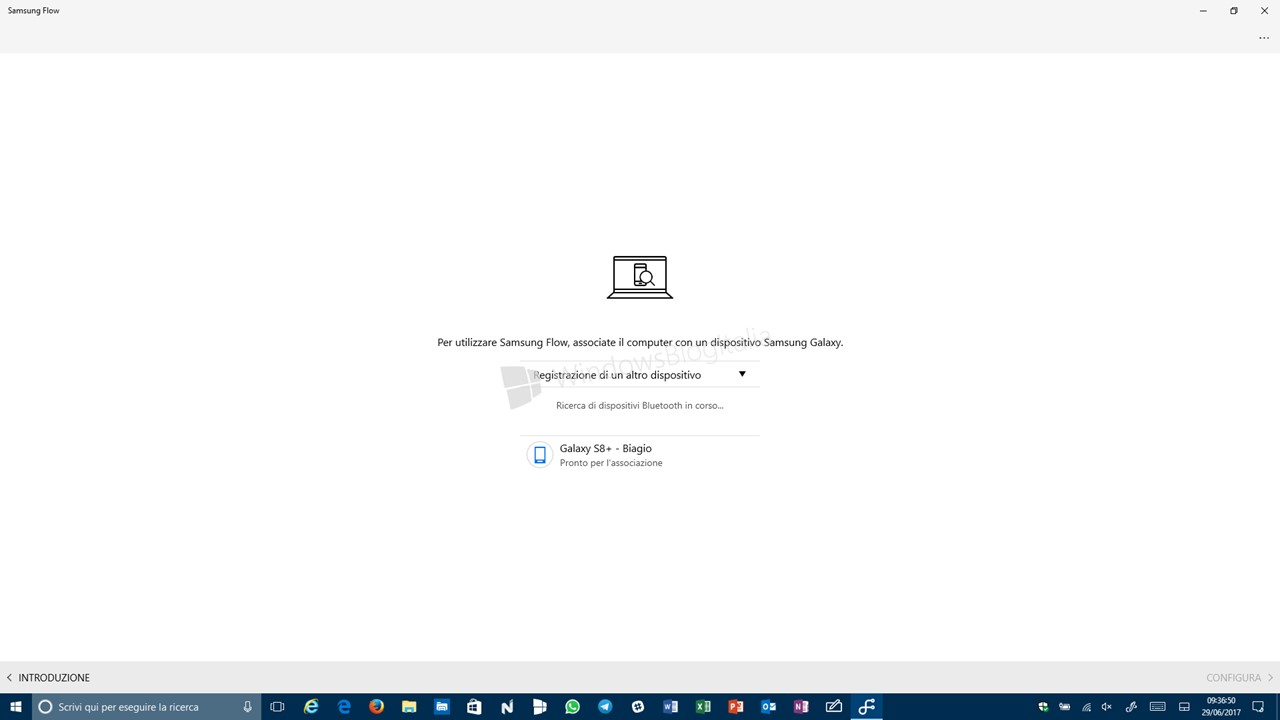Launch Excel from the taskbar

click(703, 706)
